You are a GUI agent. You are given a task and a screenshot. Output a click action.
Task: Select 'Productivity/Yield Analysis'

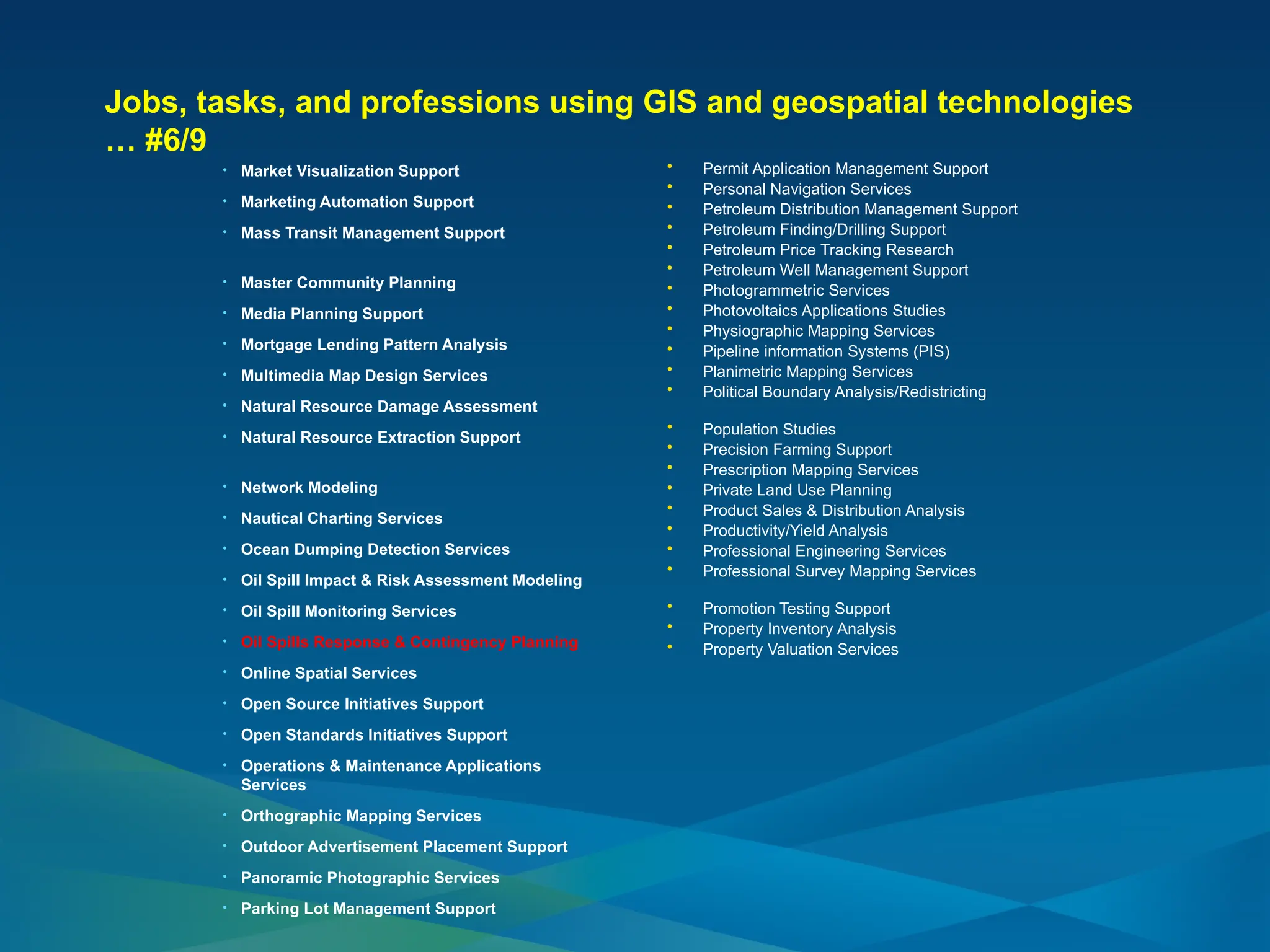(795, 531)
